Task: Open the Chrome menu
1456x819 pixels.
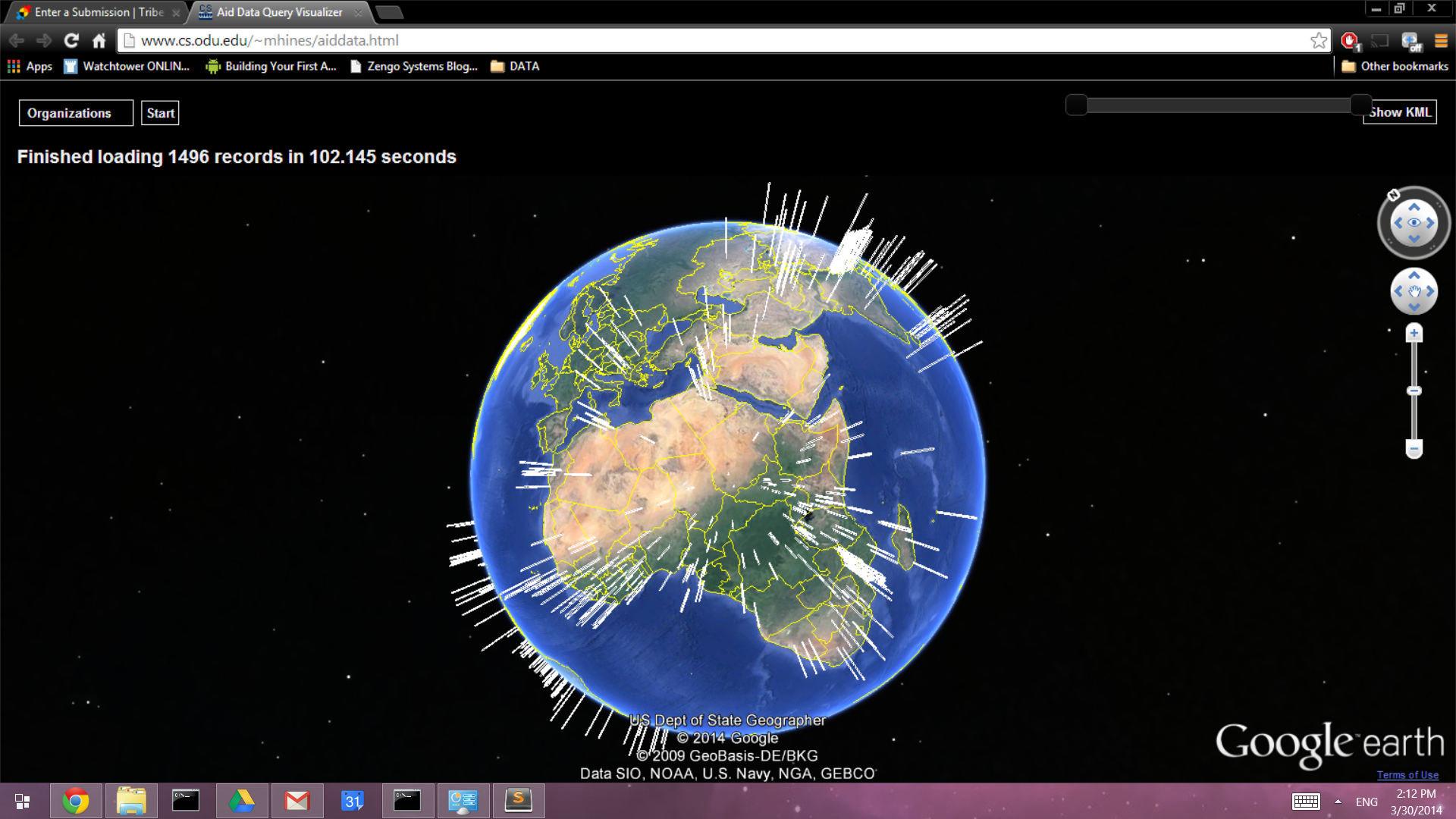Action: coord(1441,40)
